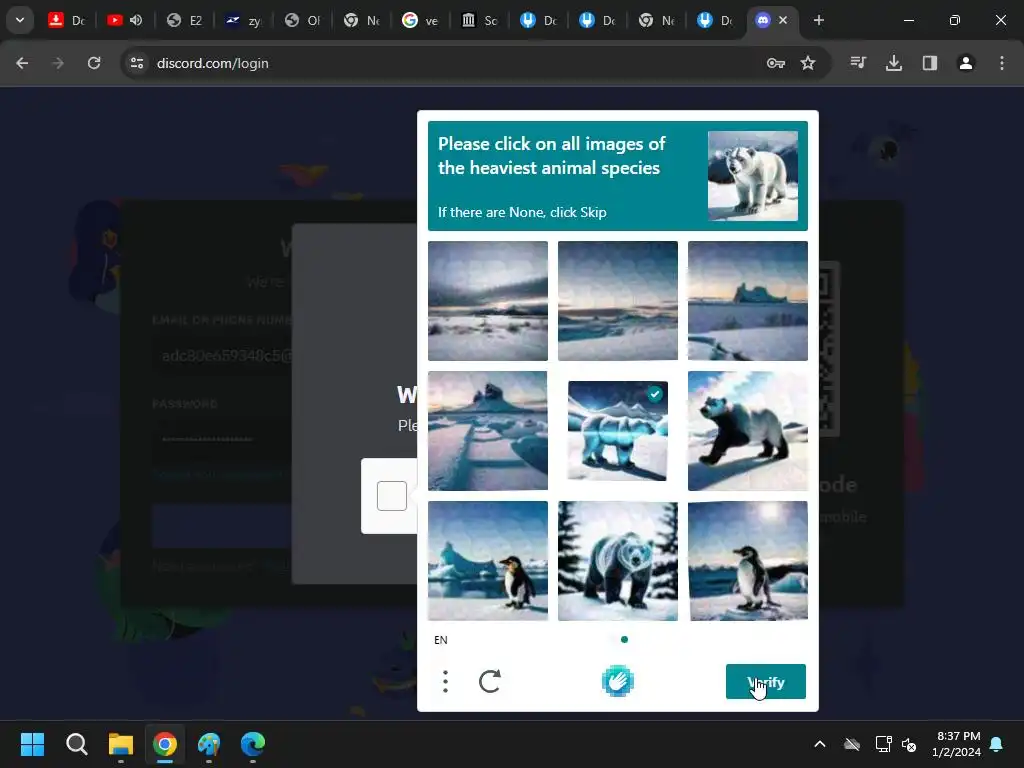Uncheck the selected center captcha tile
1024x768 pixels.
click(x=618, y=431)
